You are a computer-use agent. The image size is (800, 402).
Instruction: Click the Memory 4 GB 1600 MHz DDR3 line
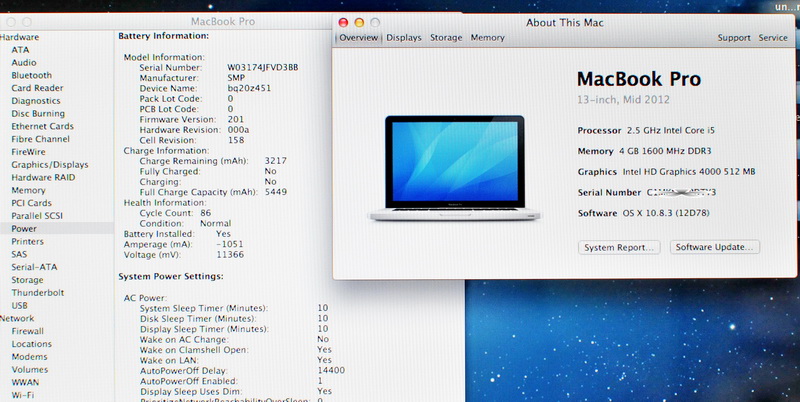point(644,151)
